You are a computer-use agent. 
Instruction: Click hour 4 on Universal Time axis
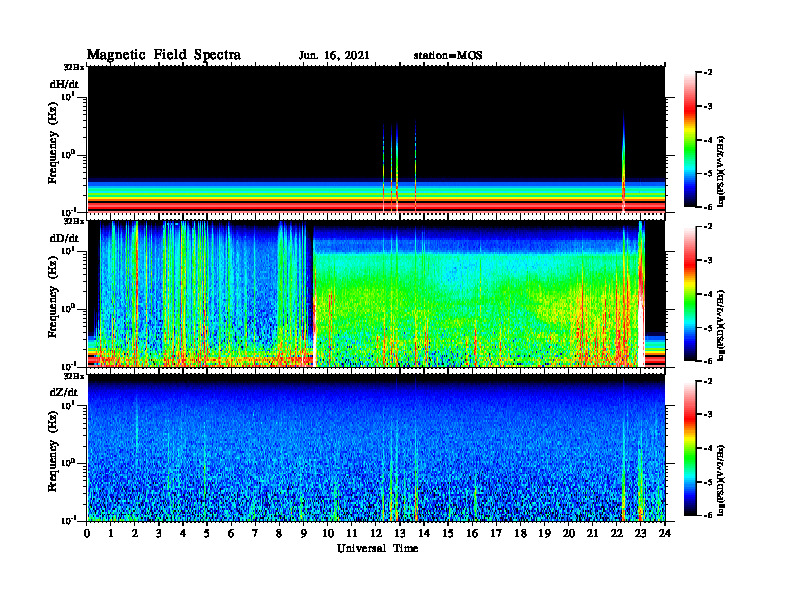point(183,534)
